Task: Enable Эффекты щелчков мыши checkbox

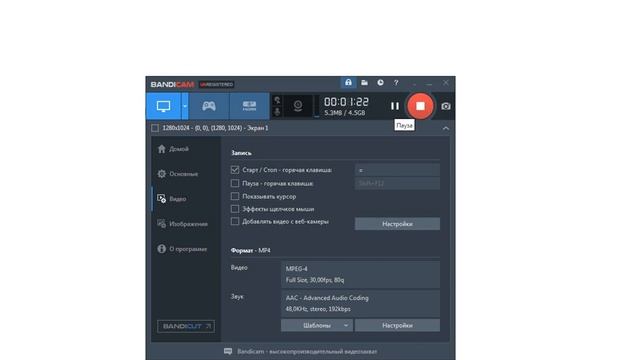Action: point(235,209)
